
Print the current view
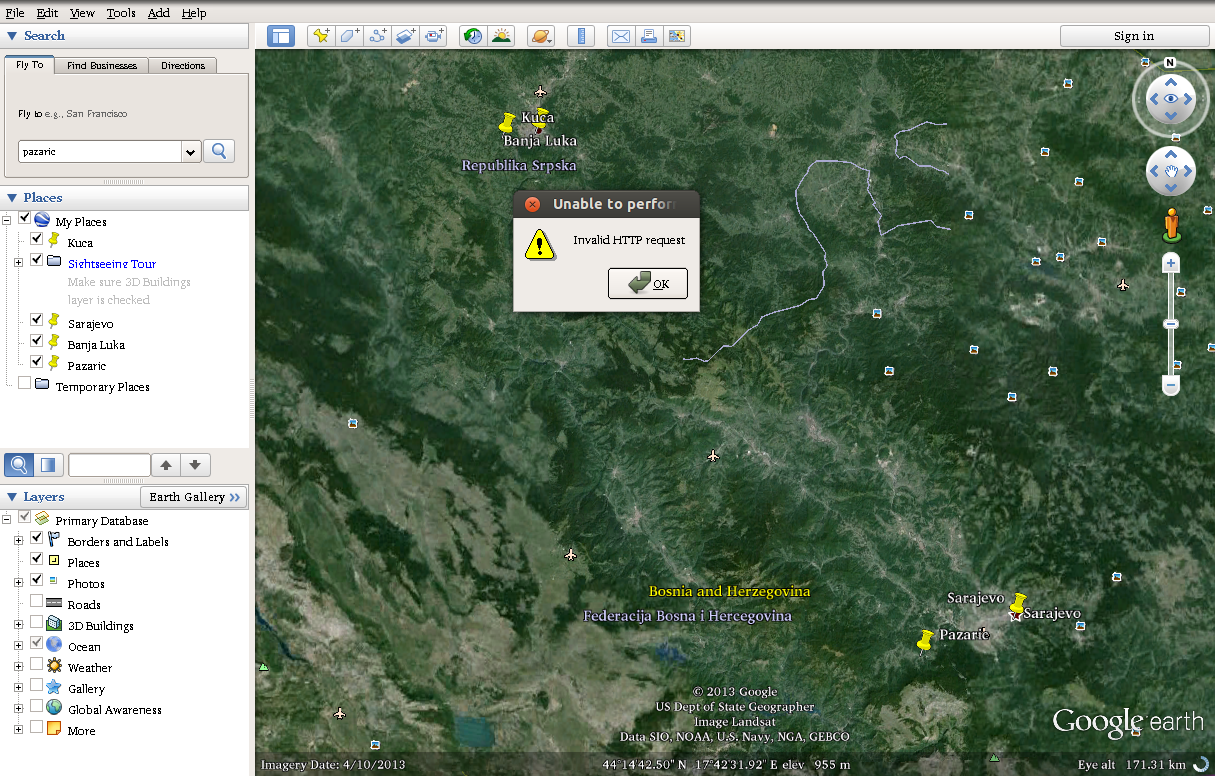648,36
